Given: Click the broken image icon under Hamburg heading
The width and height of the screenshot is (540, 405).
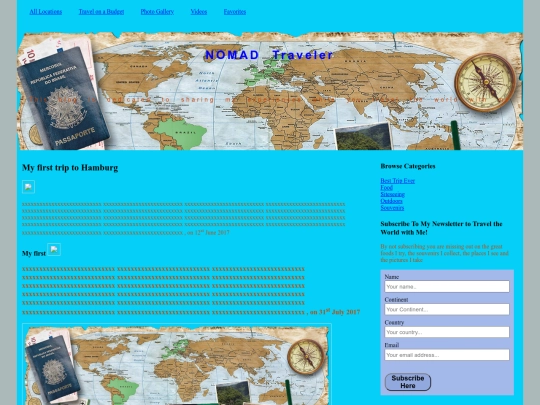Looking at the screenshot, I should [x=29, y=187].
